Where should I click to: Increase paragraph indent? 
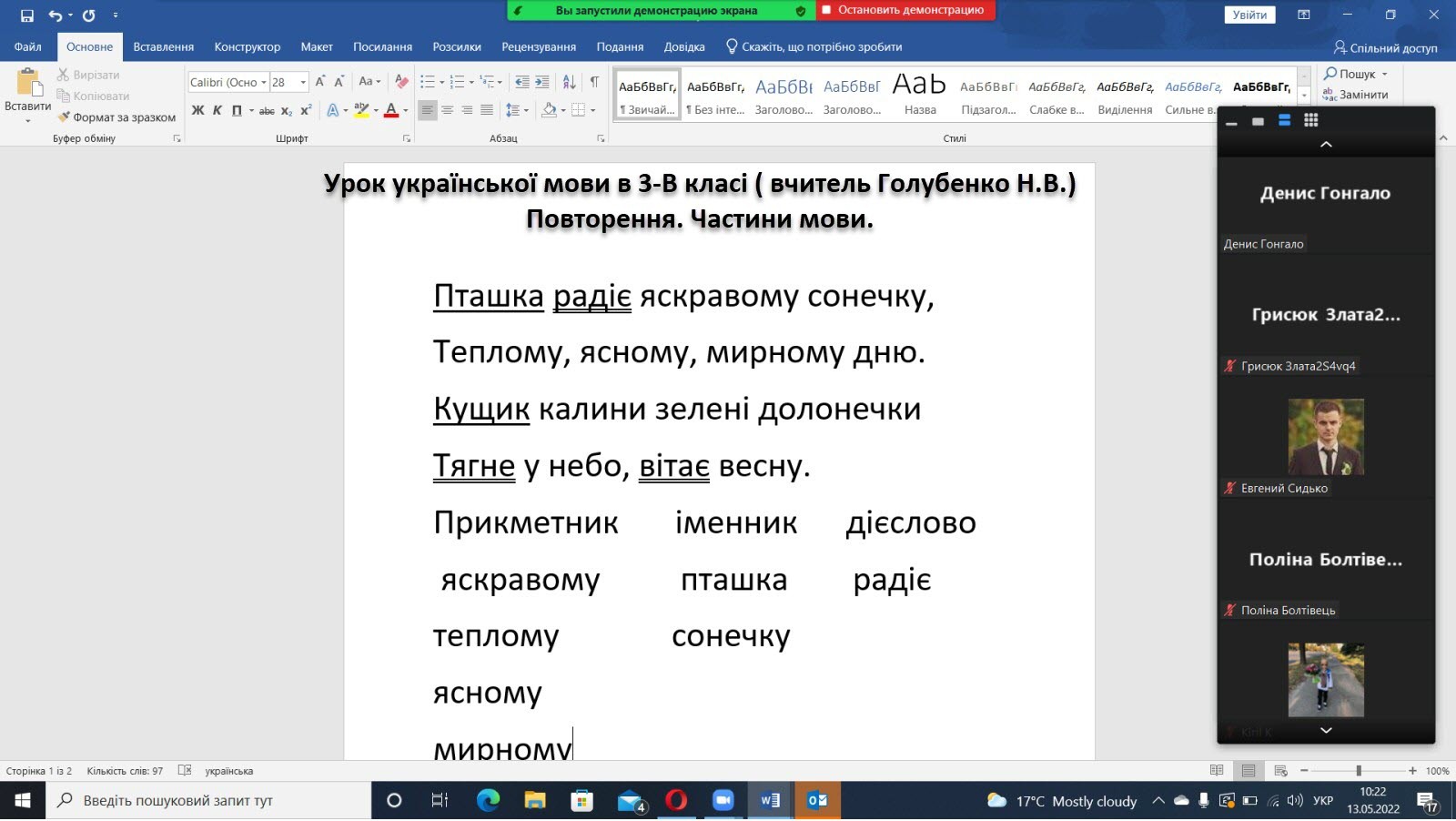(x=542, y=82)
